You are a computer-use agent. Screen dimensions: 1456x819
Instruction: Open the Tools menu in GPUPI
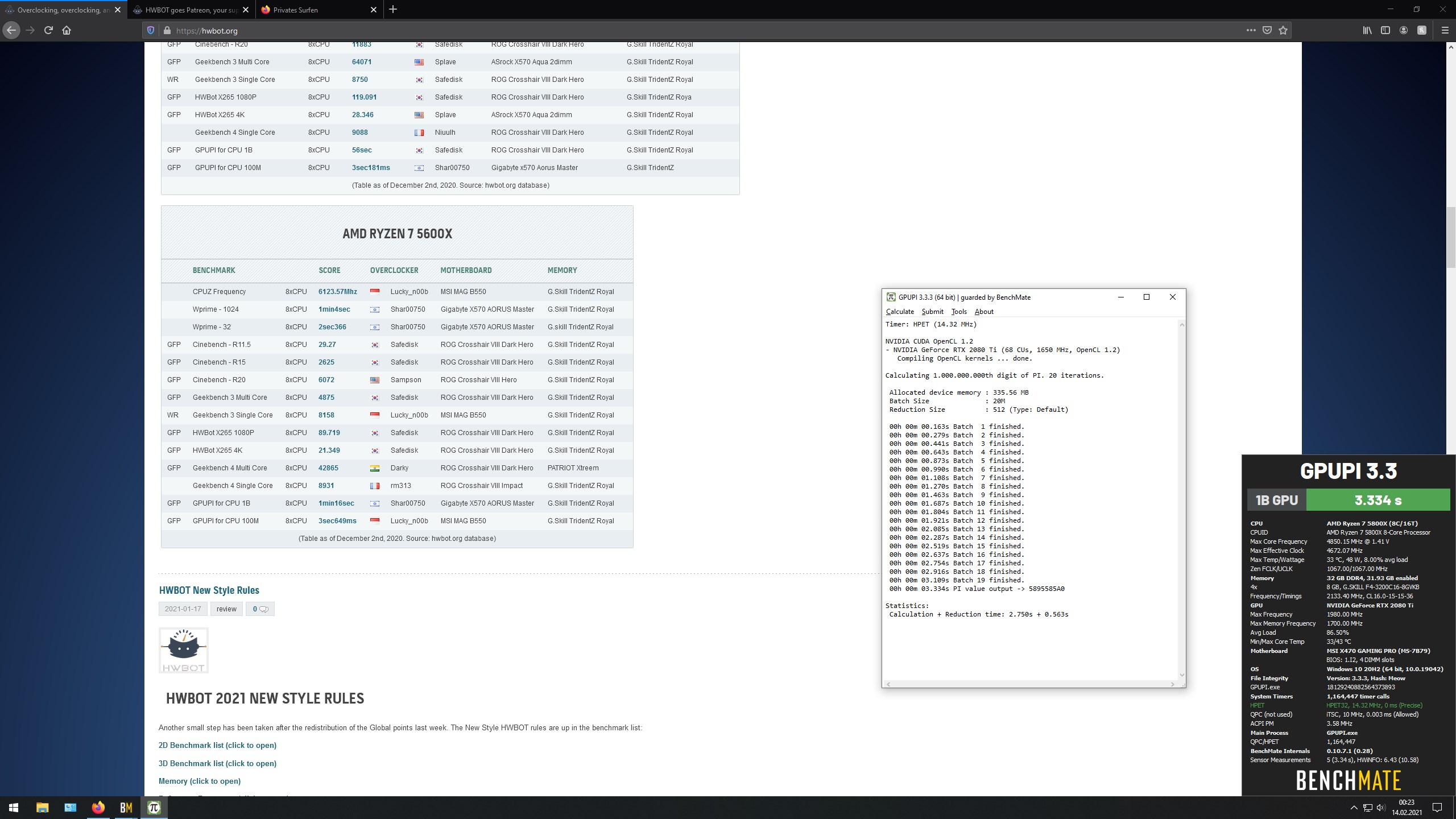959,312
